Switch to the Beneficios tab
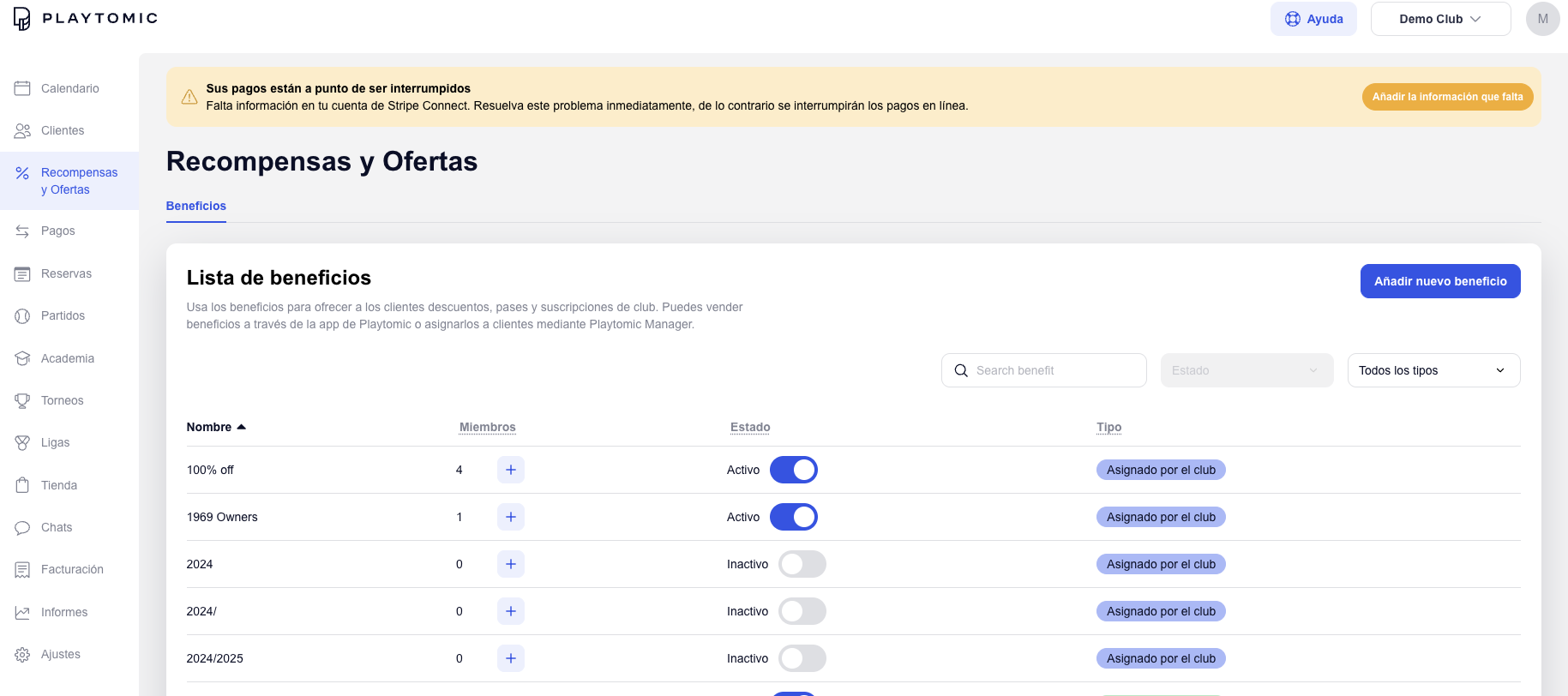Viewport: 1568px width, 696px height. [x=196, y=206]
